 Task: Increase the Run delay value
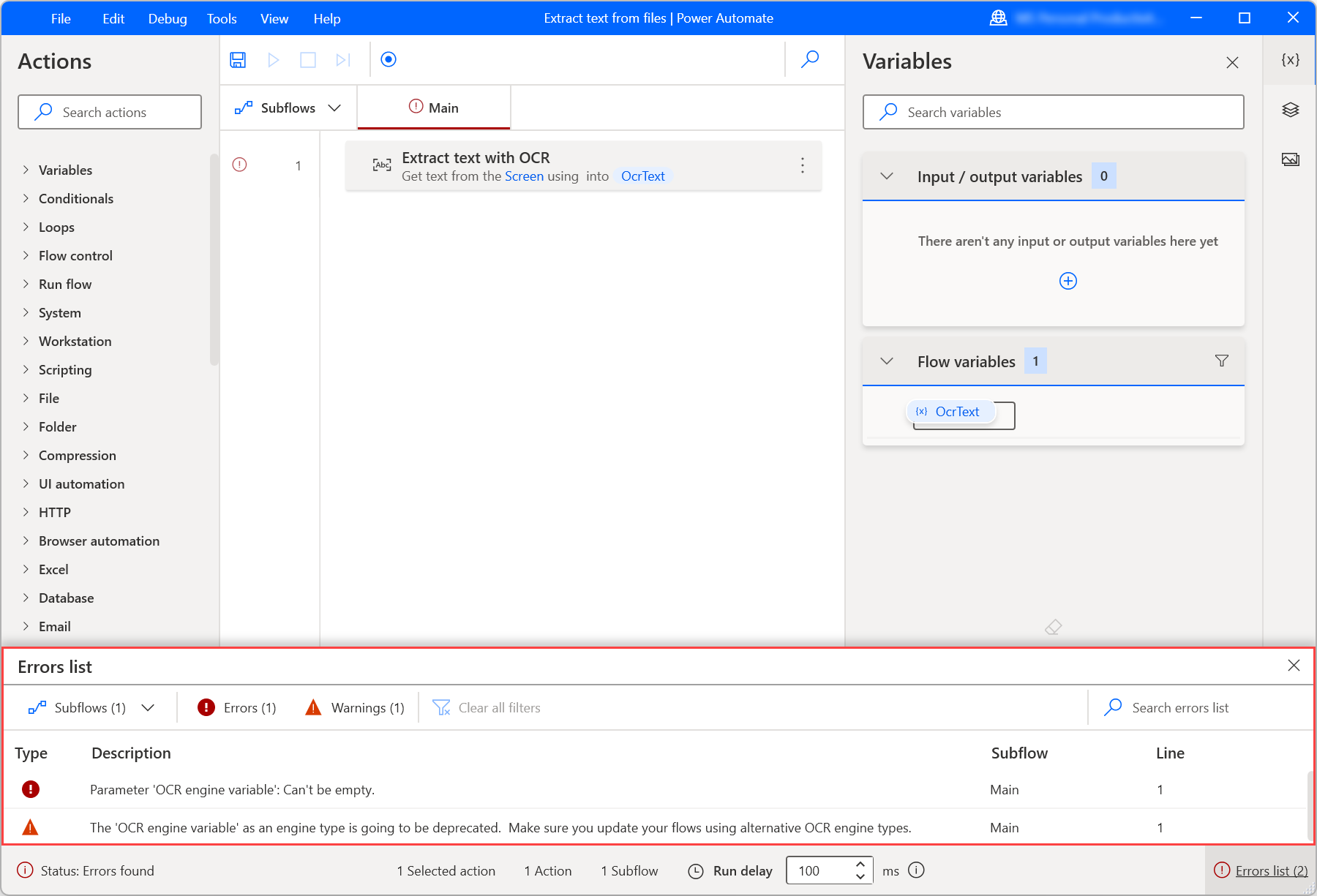[x=860, y=865]
